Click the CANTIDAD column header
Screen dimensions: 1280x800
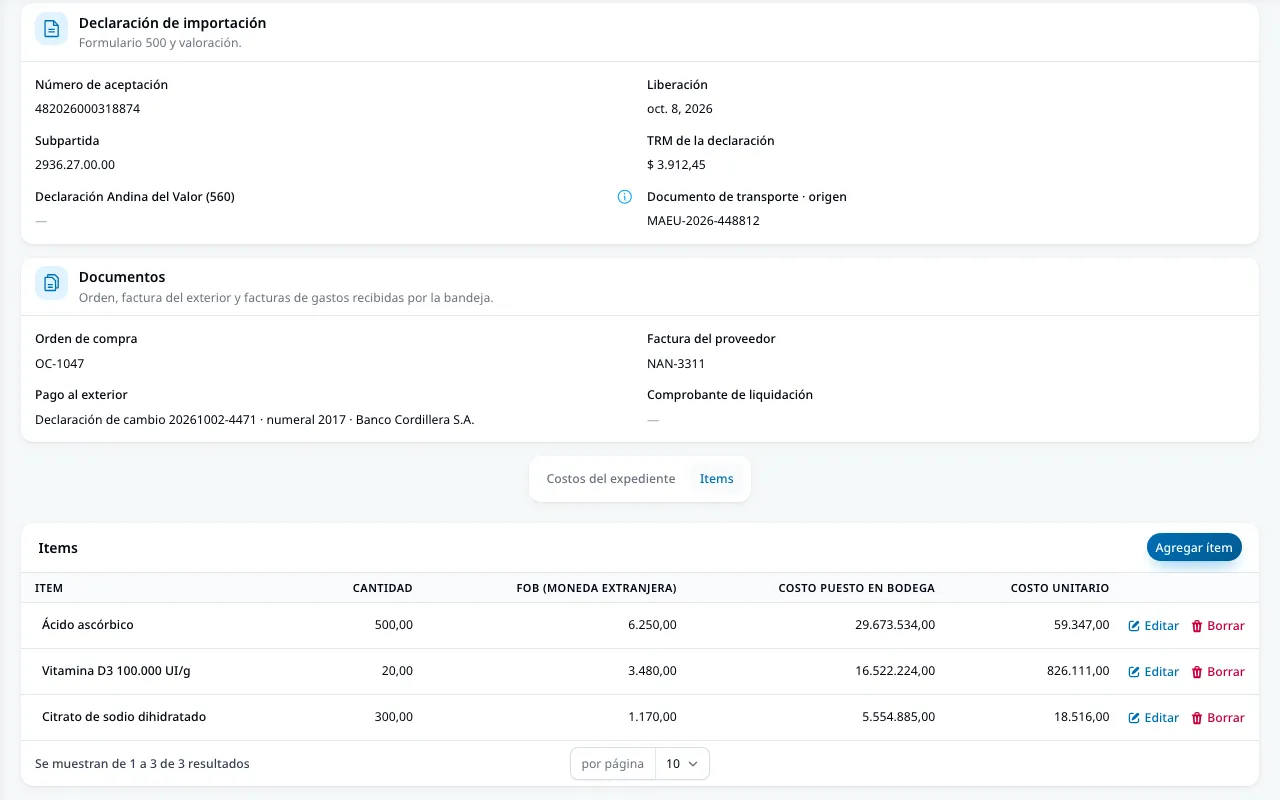click(383, 588)
